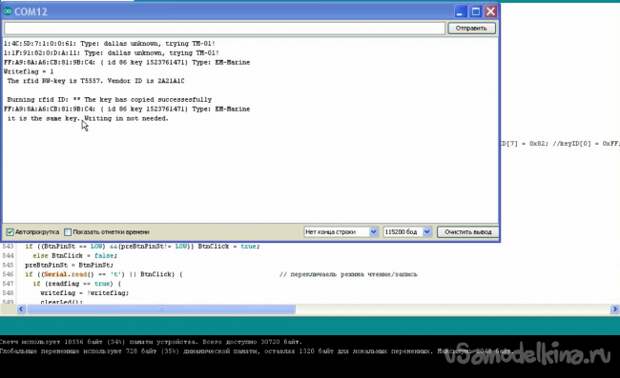This screenshot has height=378, width=620.
Task: Maximize the COM12 serial monitor window
Action: click(475, 12)
